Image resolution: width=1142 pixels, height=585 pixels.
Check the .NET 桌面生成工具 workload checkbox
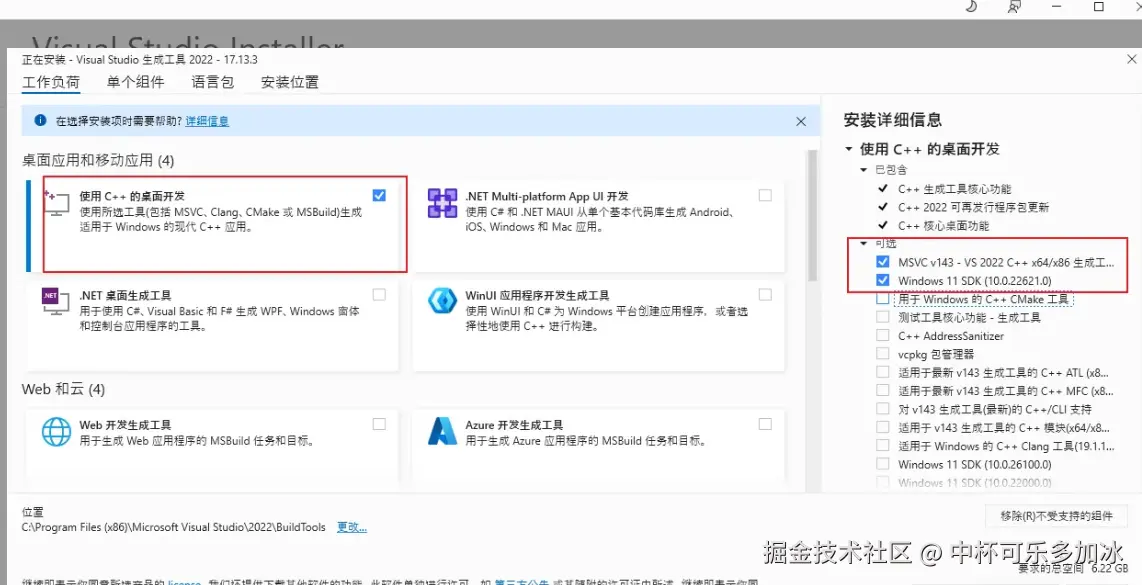point(379,294)
